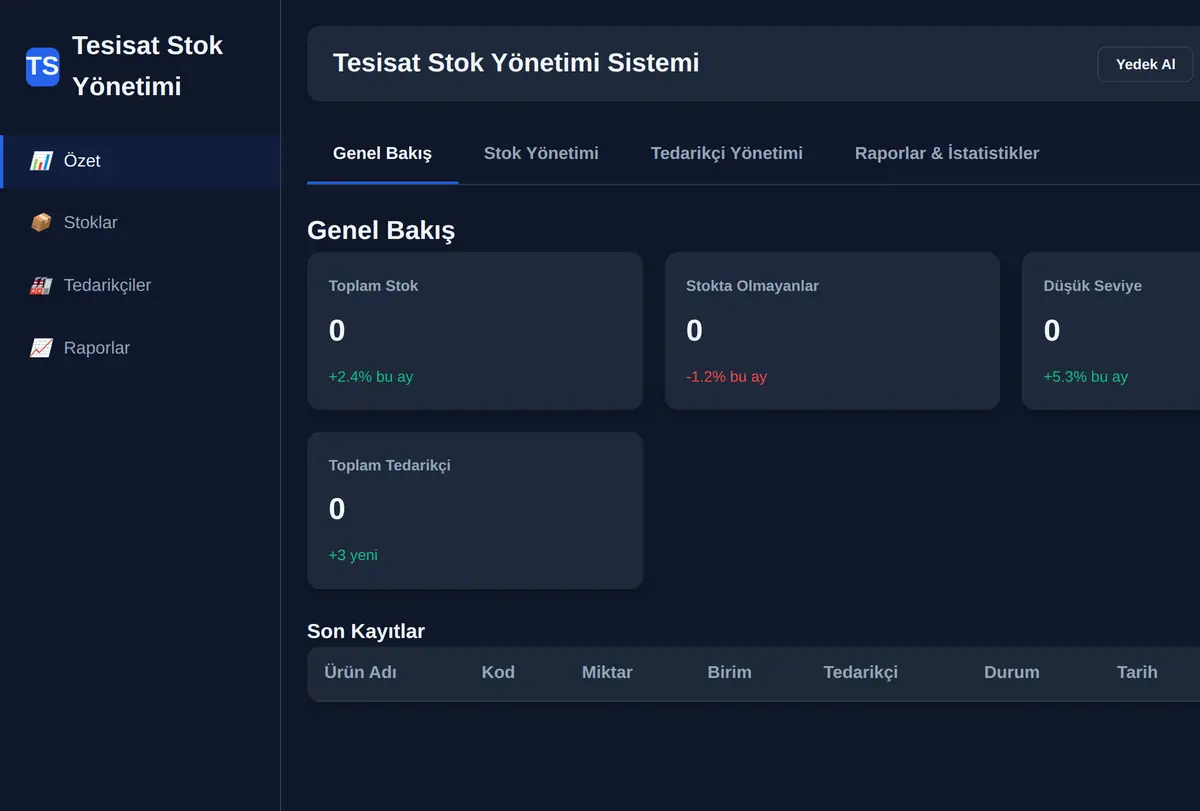Click the Miktar column header

tap(607, 672)
